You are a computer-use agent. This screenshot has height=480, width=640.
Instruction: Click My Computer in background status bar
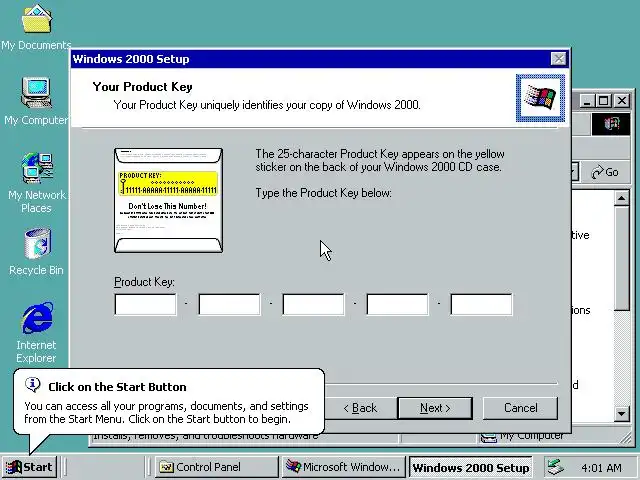pos(524,437)
